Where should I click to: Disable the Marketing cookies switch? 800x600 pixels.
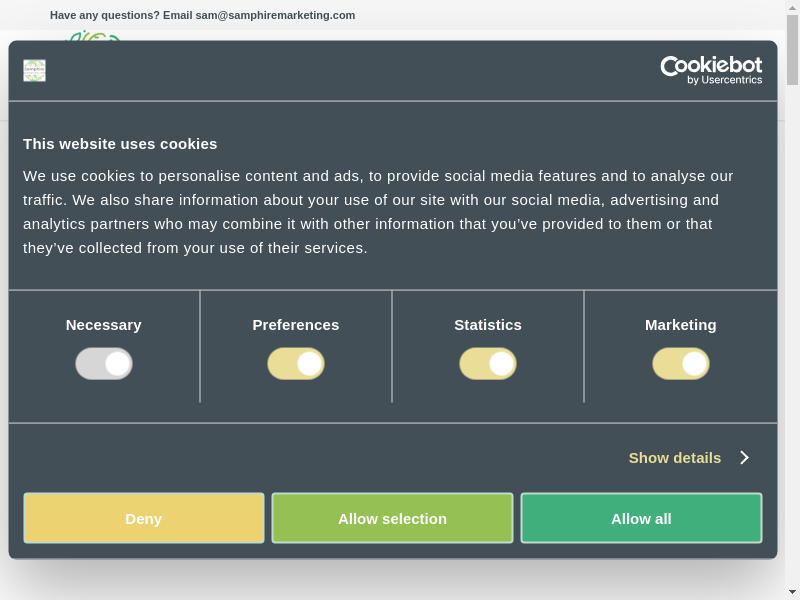pyautogui.click(x=681, y=364)
